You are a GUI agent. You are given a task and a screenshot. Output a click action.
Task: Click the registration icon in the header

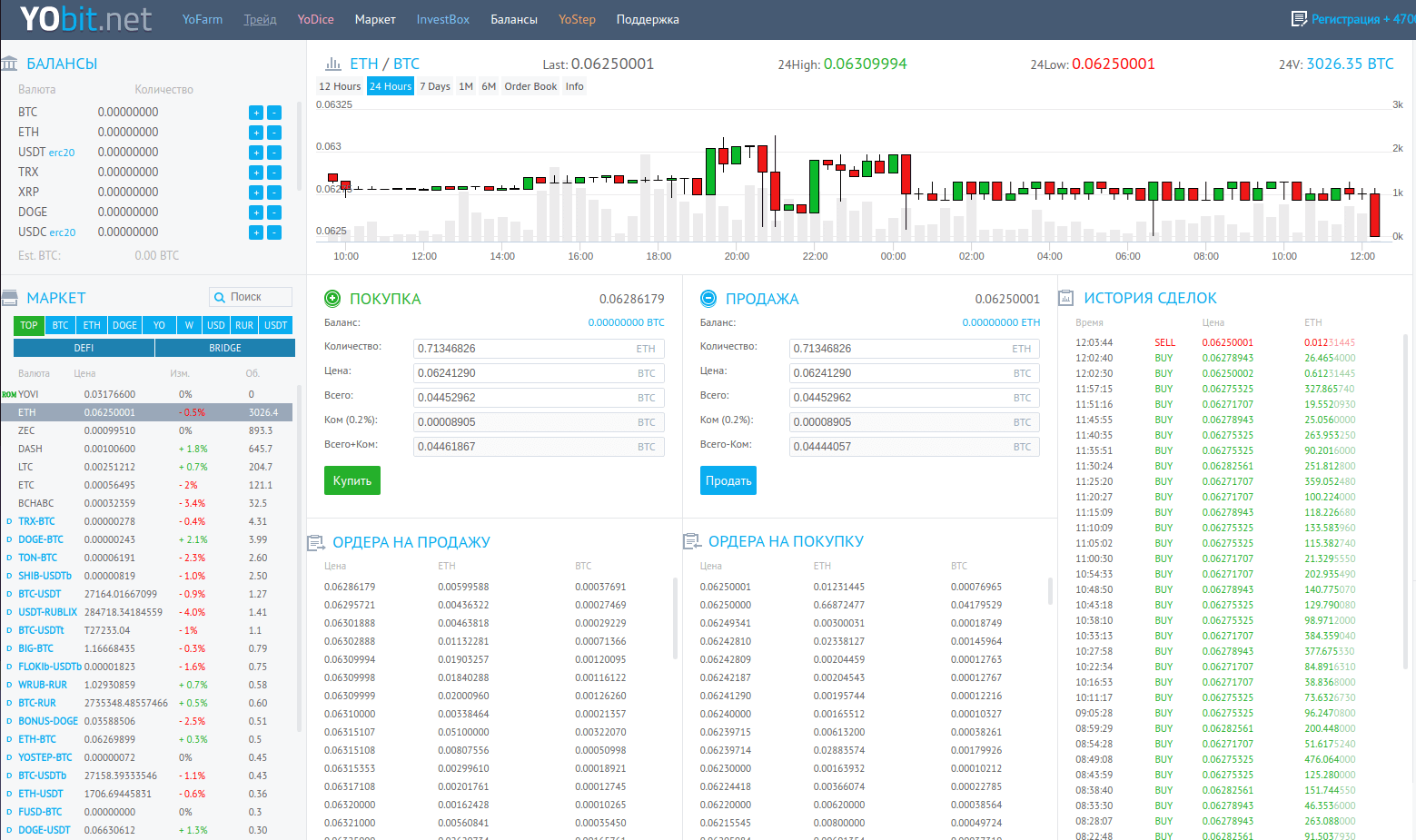pos(1299,19)
